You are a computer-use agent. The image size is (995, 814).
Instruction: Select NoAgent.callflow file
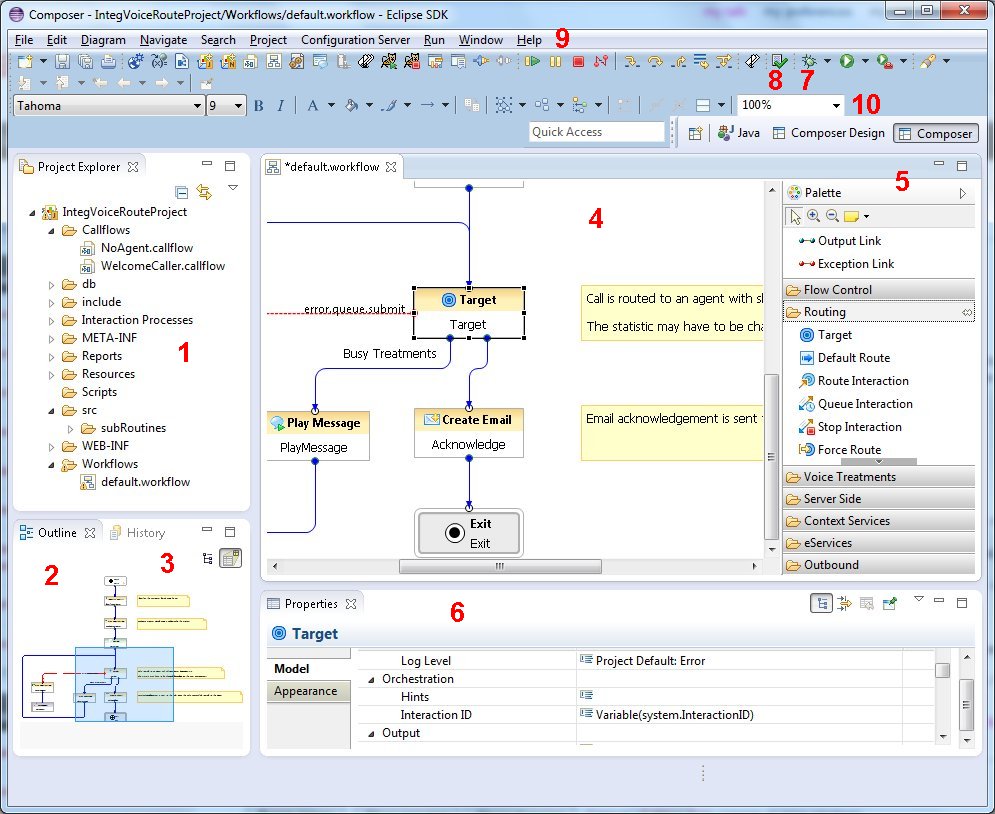pyautogui.click(x=147, y=248)
